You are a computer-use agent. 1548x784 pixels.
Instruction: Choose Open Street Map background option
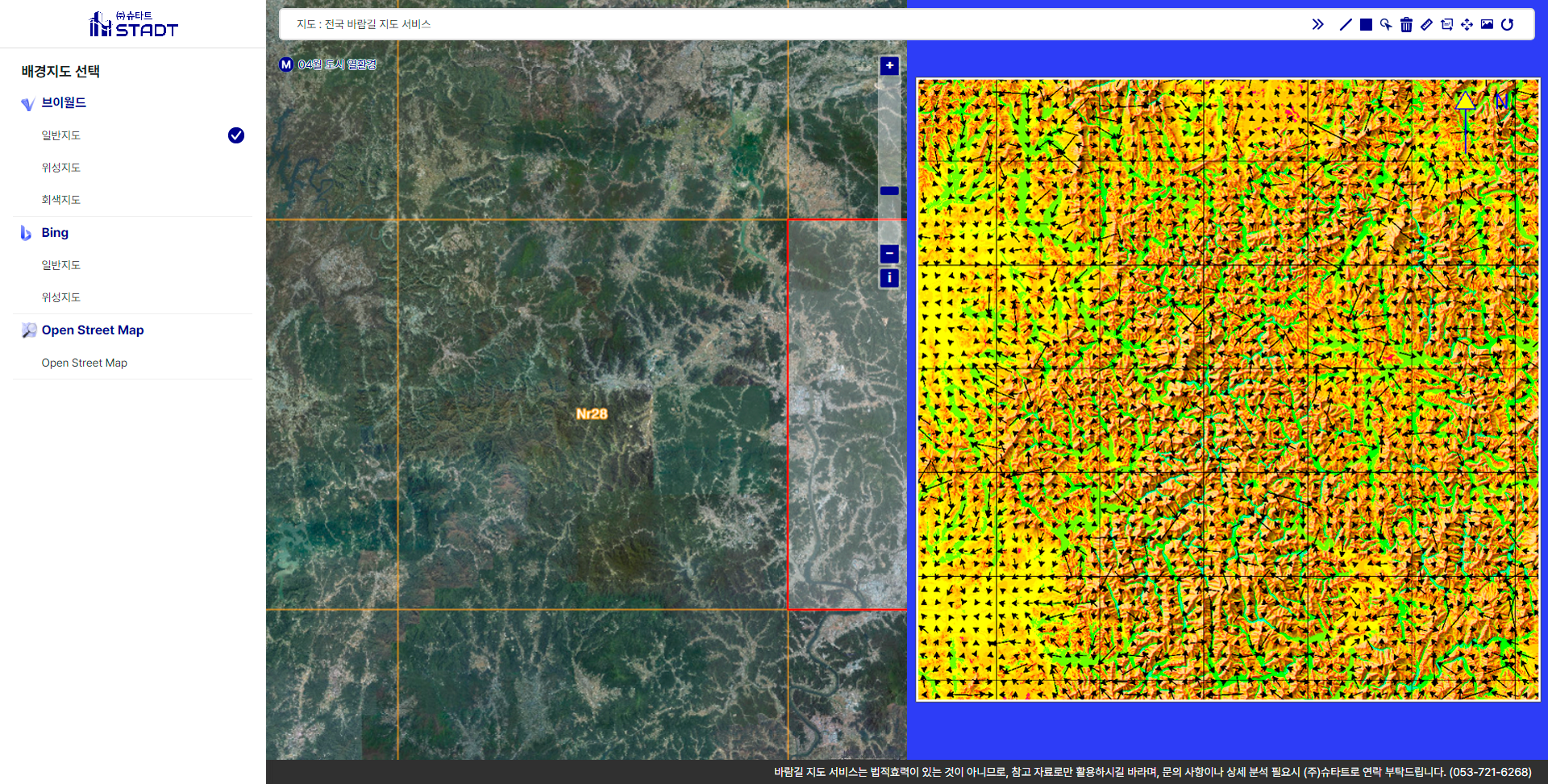pyautogui.click(x=85, y=363)
